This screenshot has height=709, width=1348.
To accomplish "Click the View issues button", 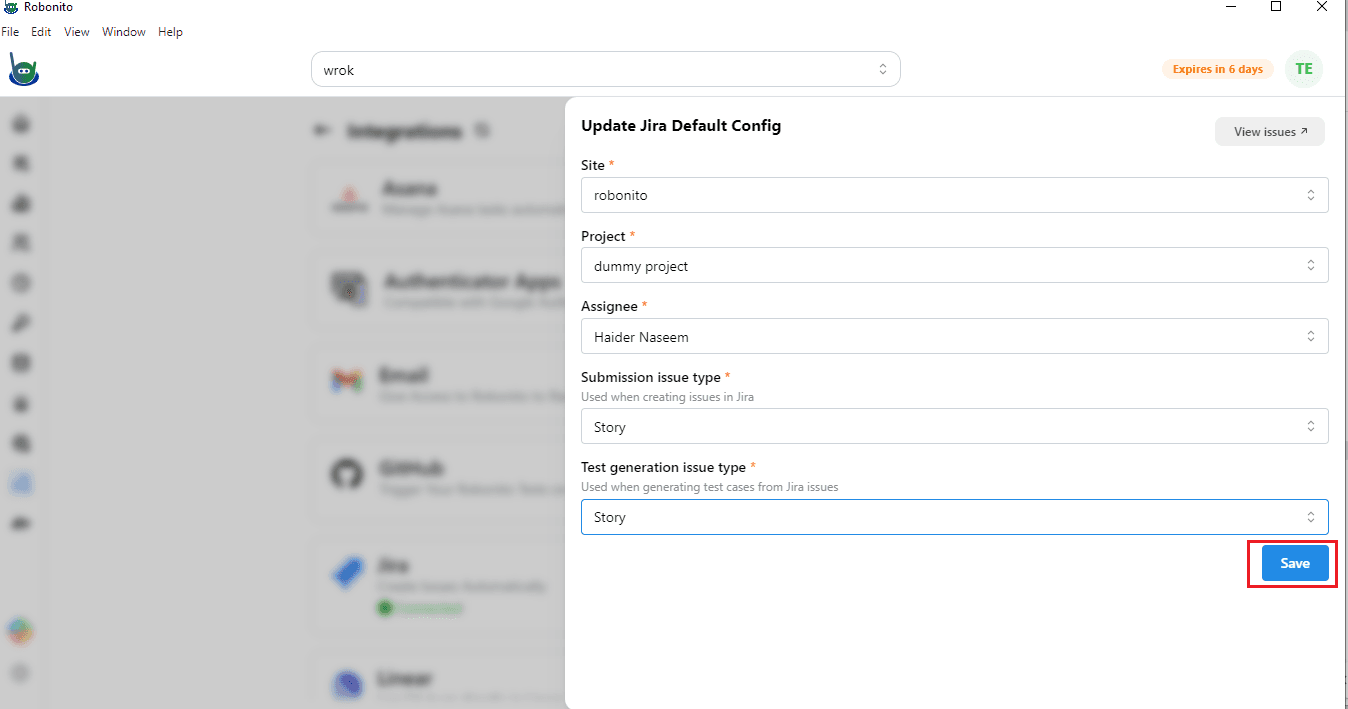I will pyautogui.click(x=1270, y=131).
